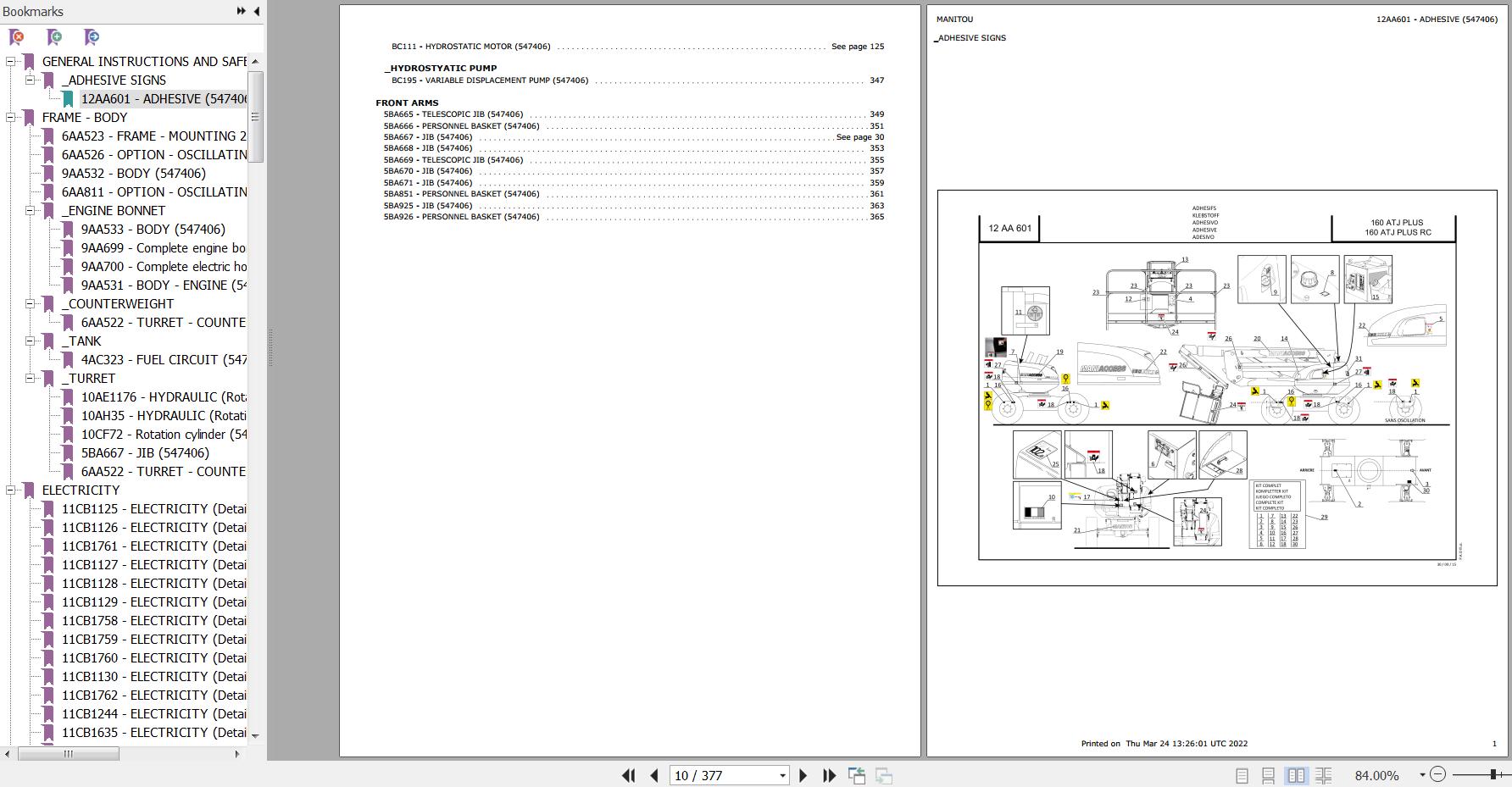Go to the previous page
Screen dimensions: 1512x787
(653, 775)
